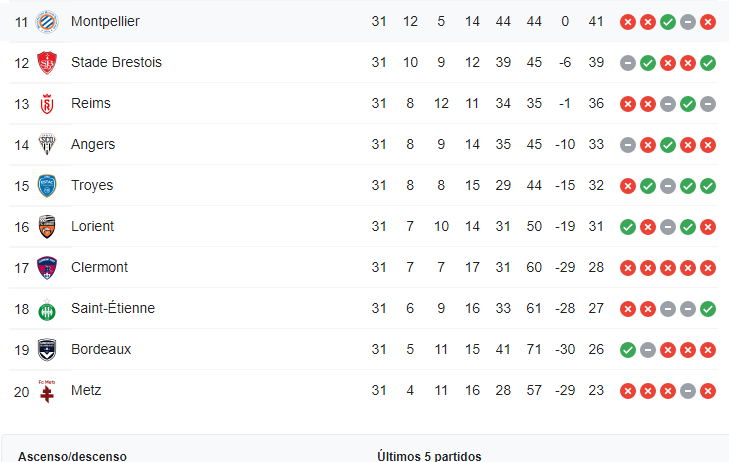Click the Lorient club logo

(46, 226)
